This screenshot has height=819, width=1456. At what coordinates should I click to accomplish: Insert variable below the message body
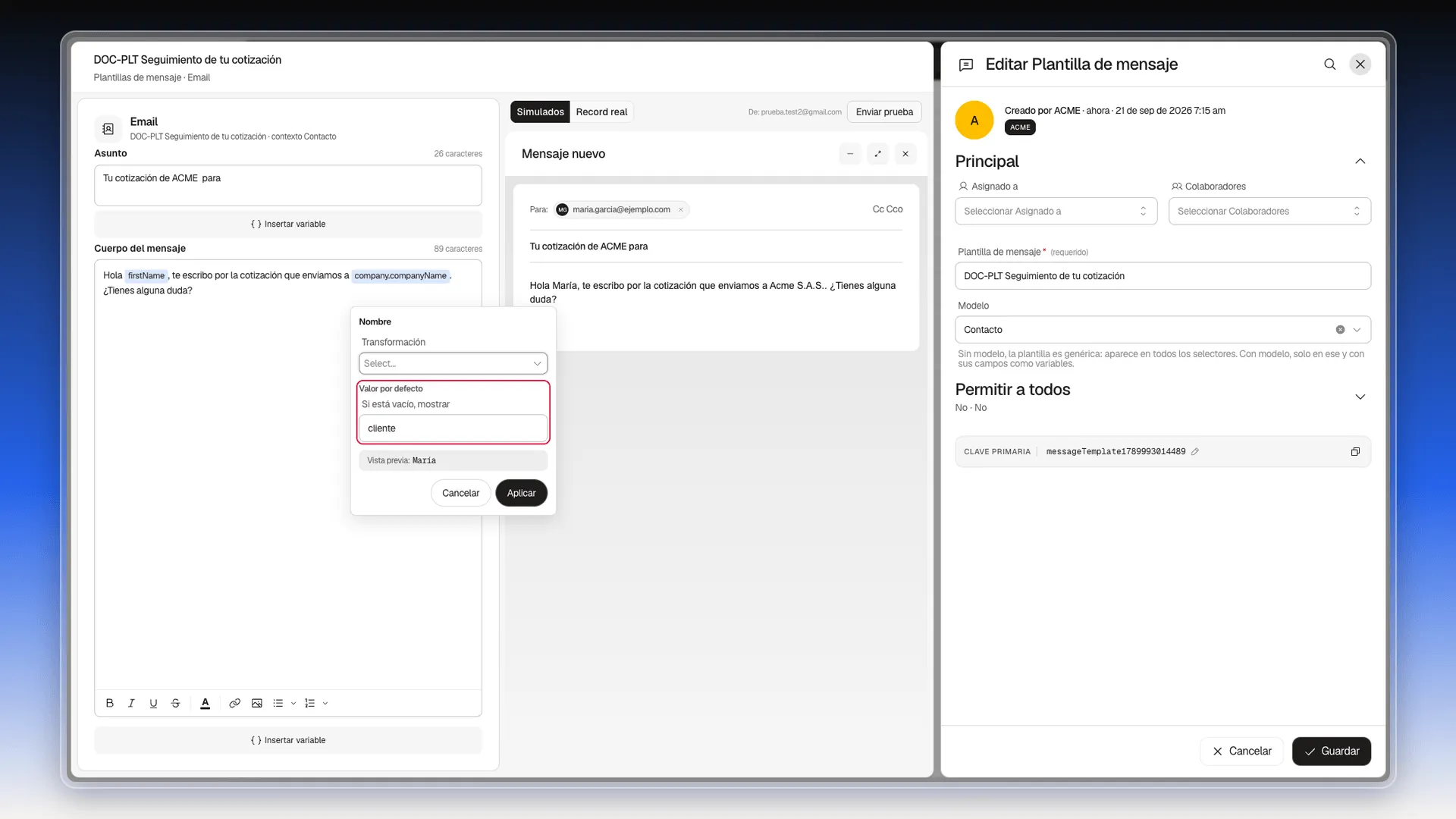pyautogui.click(x=288, y=740)
